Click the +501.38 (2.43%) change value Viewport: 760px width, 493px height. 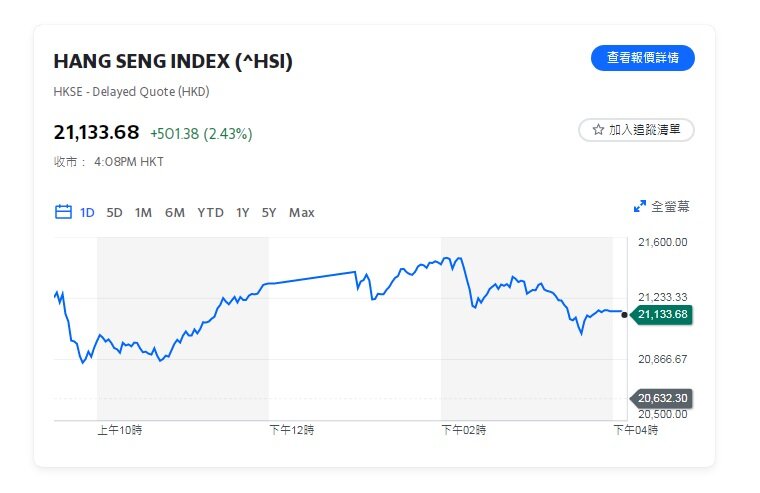coord(201,133)
